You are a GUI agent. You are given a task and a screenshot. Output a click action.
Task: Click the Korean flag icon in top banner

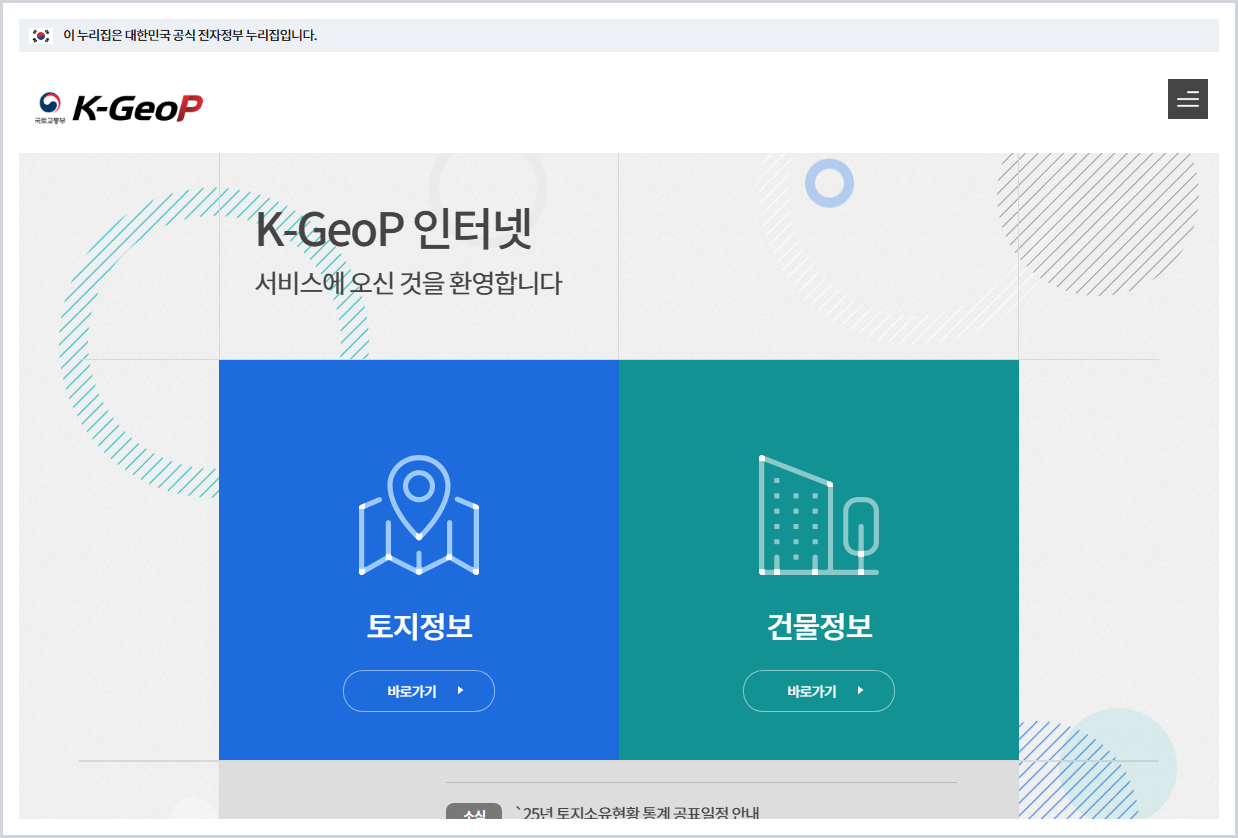[x=41, y=36]
